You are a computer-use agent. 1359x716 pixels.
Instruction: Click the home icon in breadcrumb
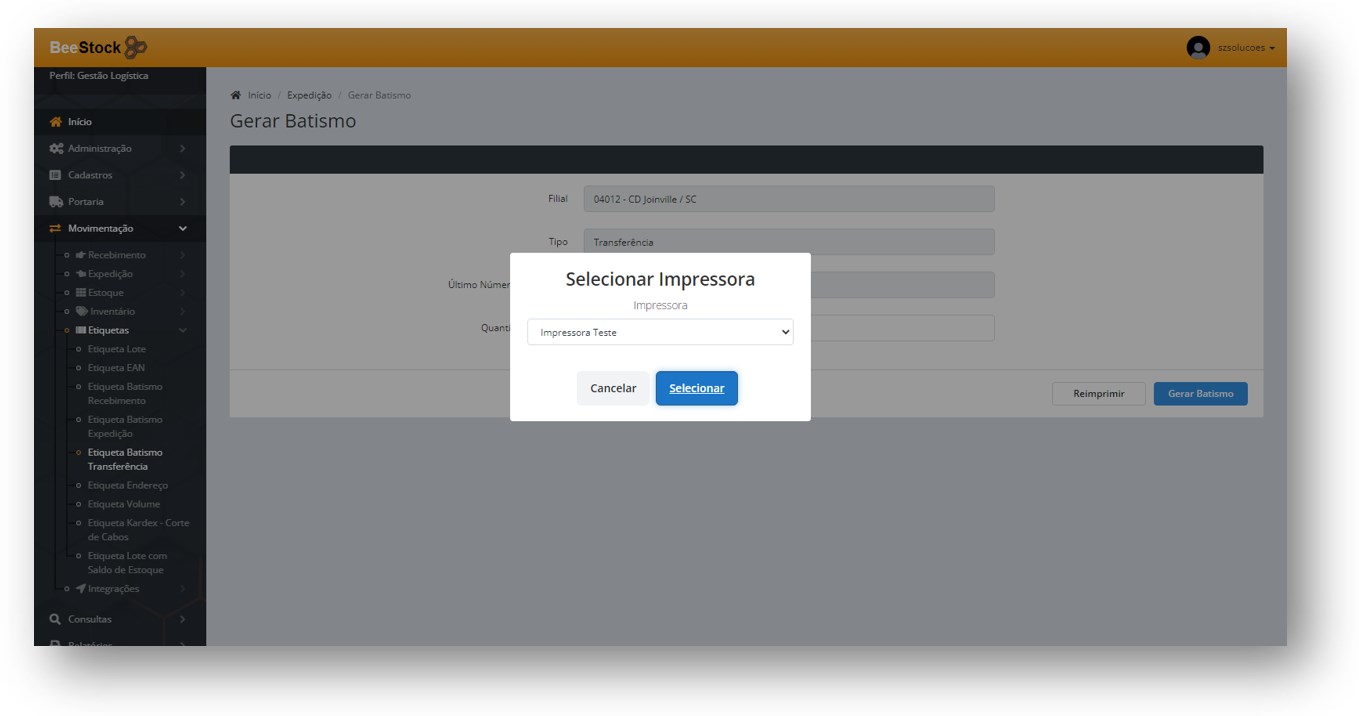(236, 96)
